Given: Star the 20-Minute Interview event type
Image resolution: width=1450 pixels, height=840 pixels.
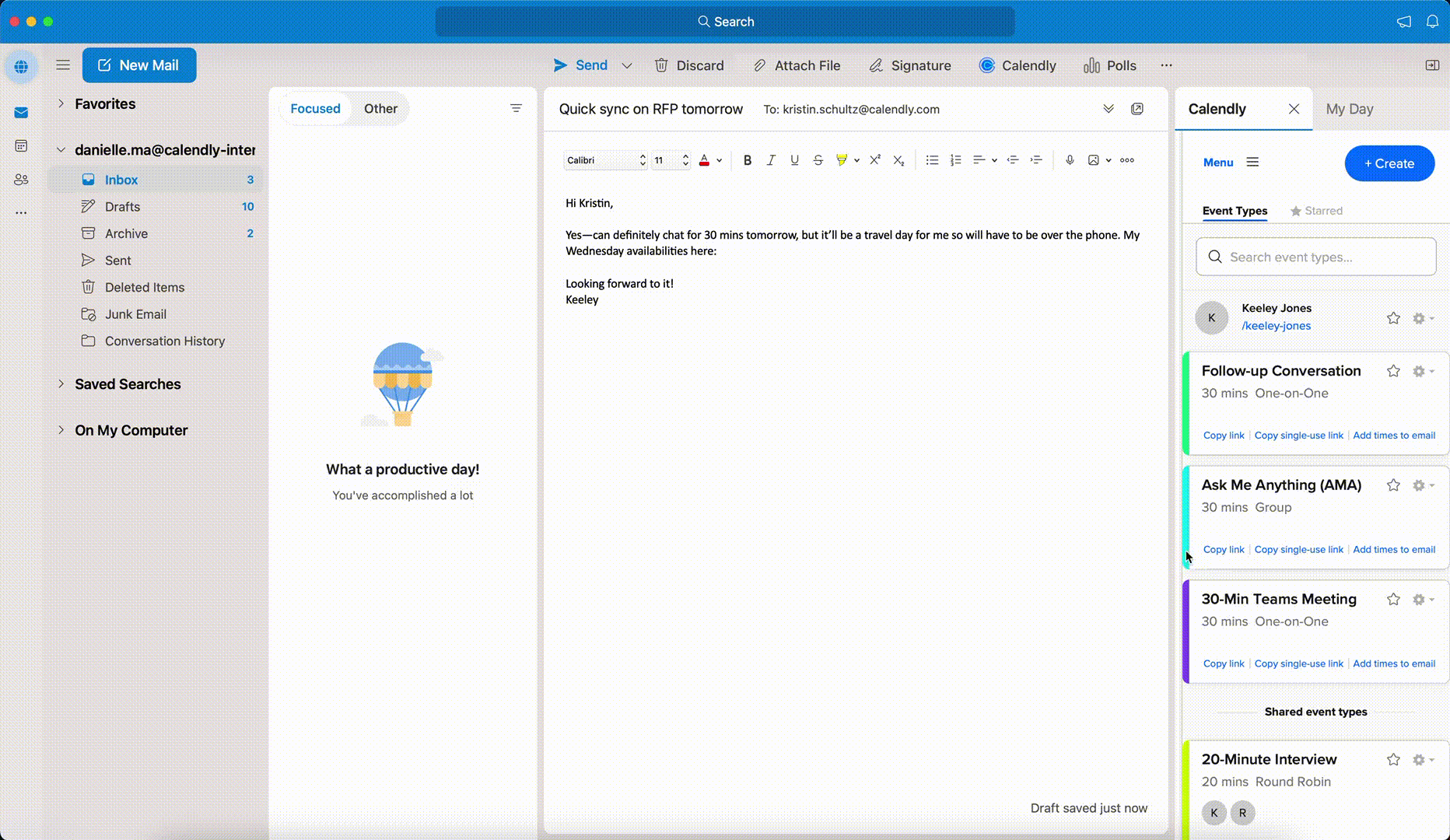Looking at the screenshot, I should pos(1393,760).
